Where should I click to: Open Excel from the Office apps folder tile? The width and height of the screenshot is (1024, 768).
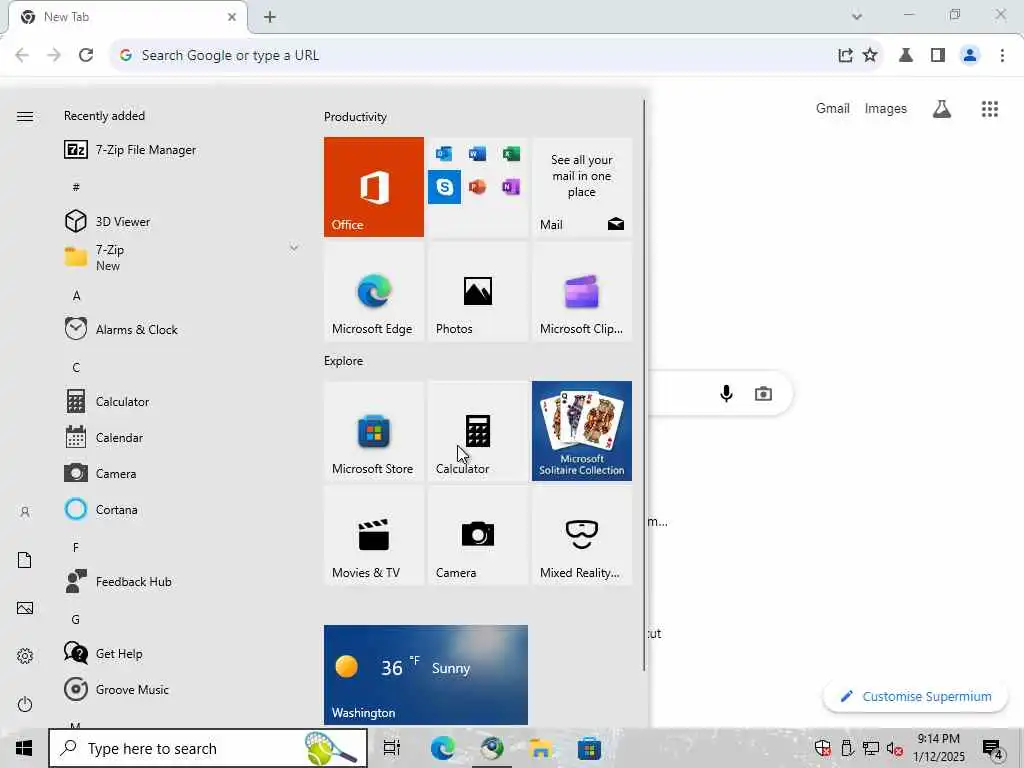coord(511,153)
